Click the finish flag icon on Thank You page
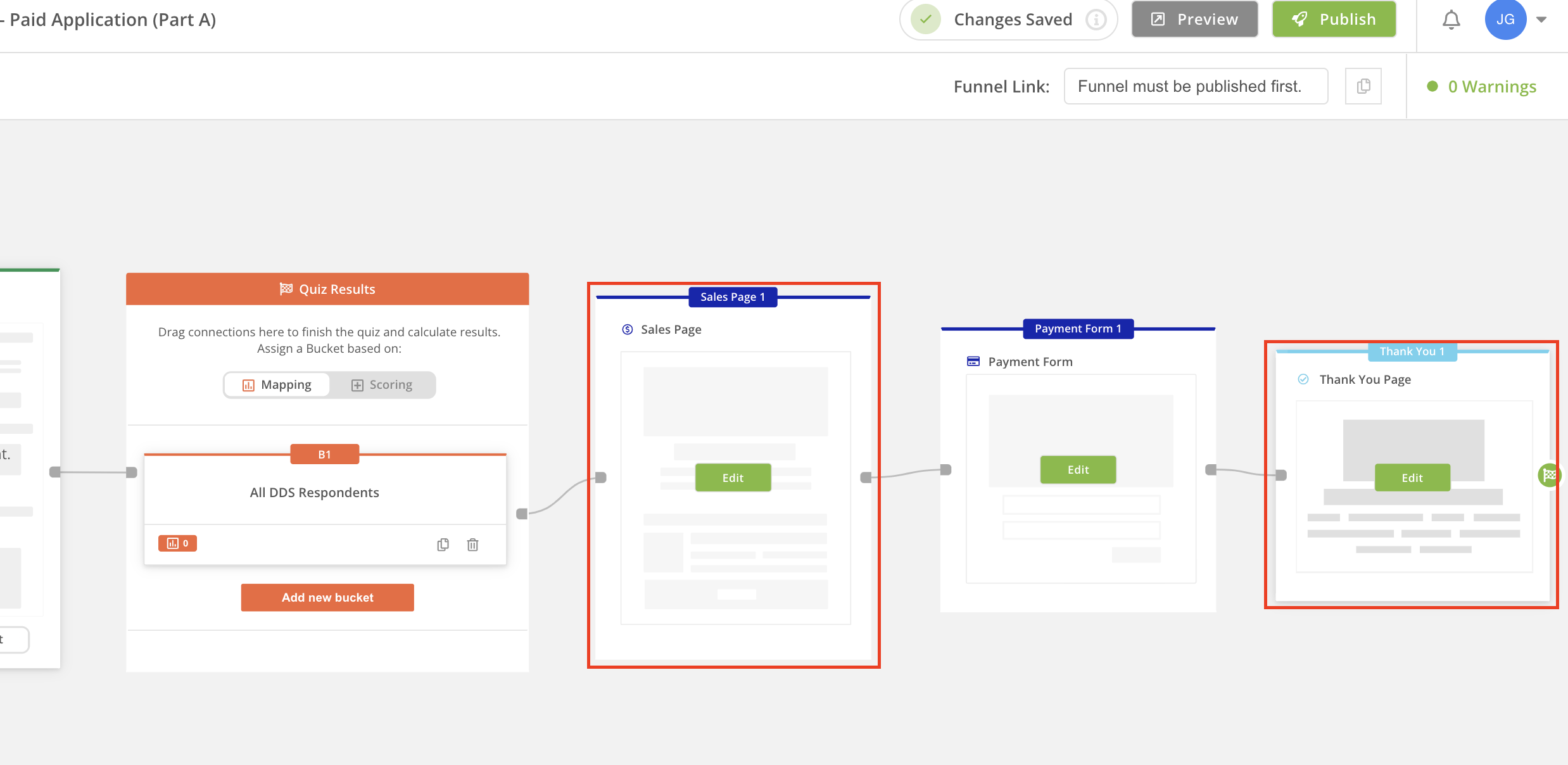Viewport: 1568px width, 765px height. click(x=1549, y=475)
